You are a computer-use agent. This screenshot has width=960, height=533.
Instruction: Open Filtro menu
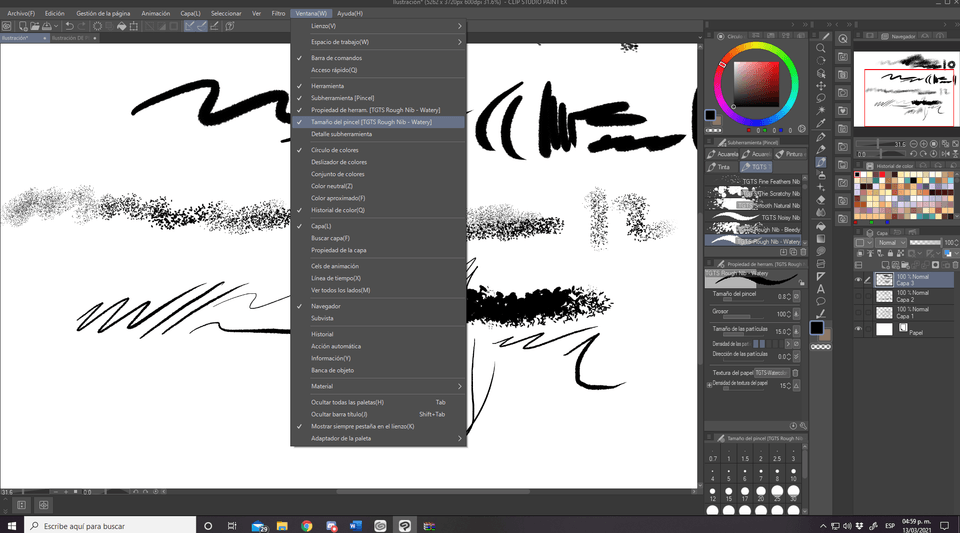point(279,13)
